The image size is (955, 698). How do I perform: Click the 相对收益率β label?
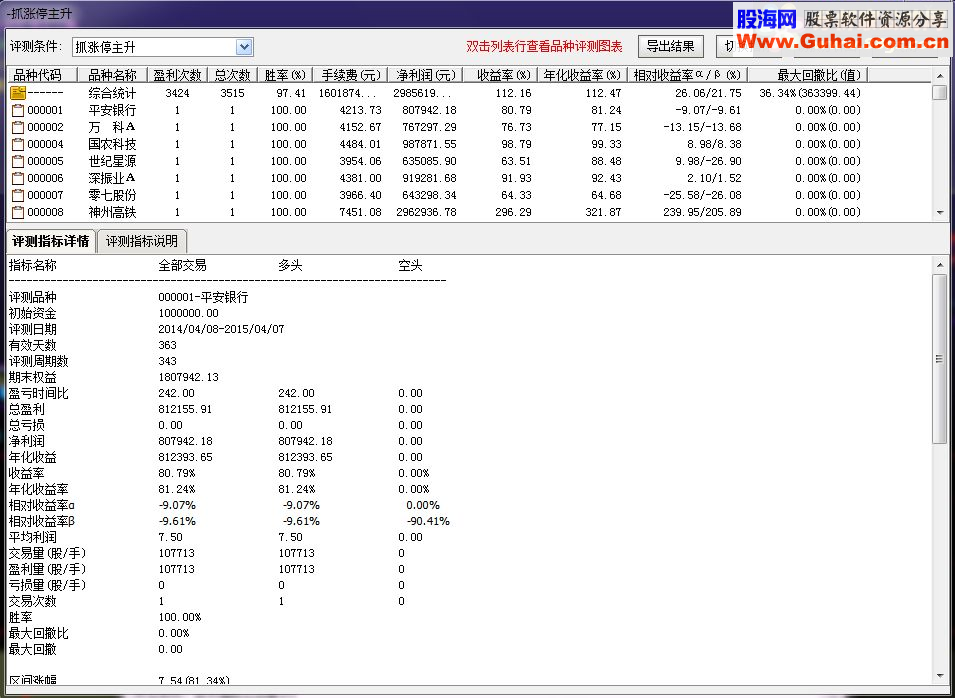41,521
